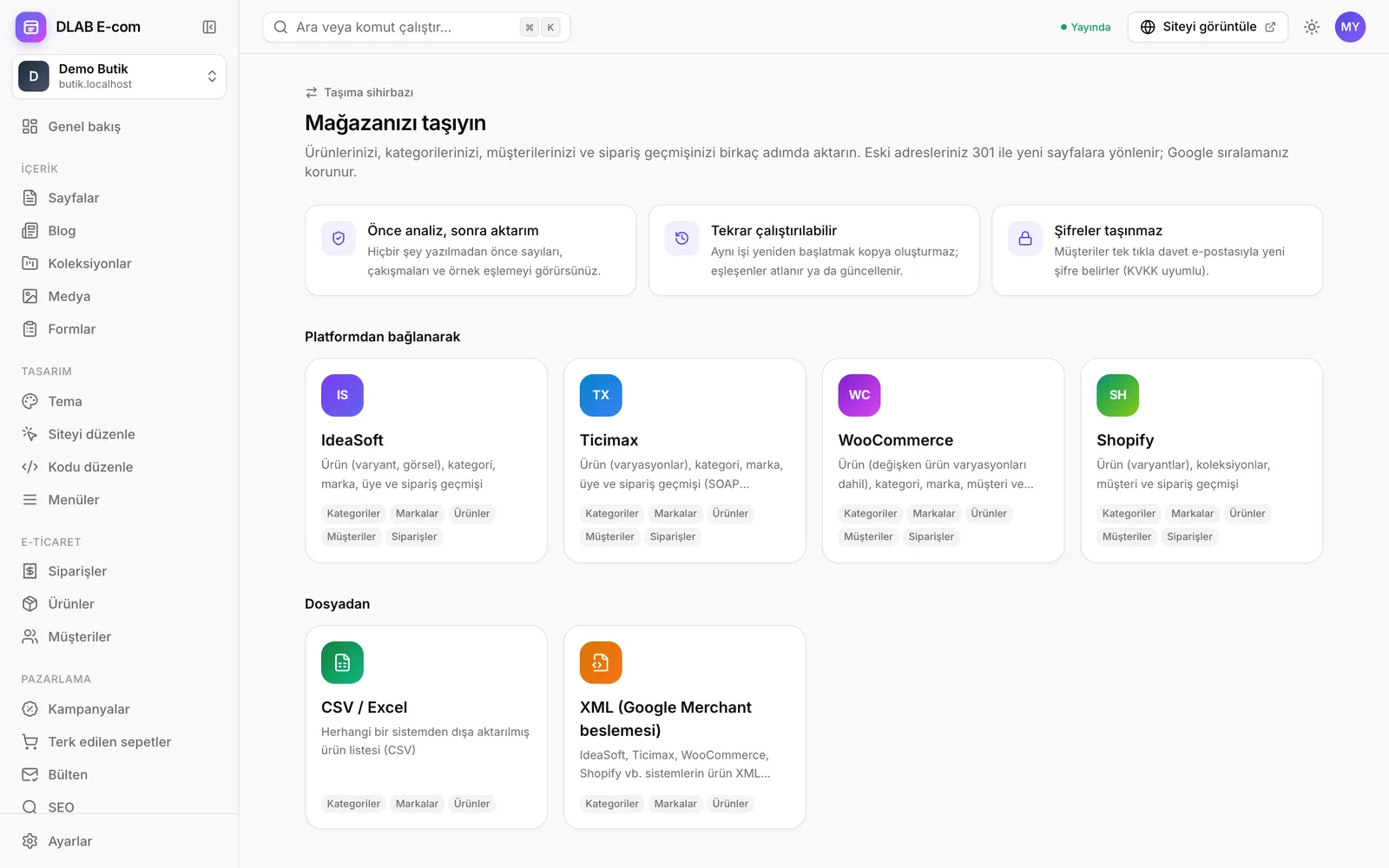1389x868 pixels.
Task: Click the Taşıma sihirbazı breadcrumb icon
Action: [312, 93]
